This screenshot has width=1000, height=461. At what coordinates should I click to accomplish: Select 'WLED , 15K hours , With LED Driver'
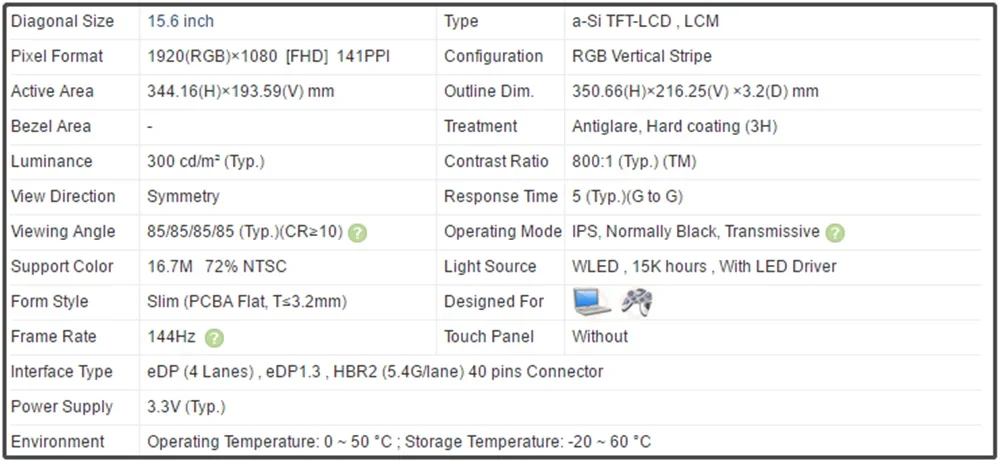(x=704, y=267)
